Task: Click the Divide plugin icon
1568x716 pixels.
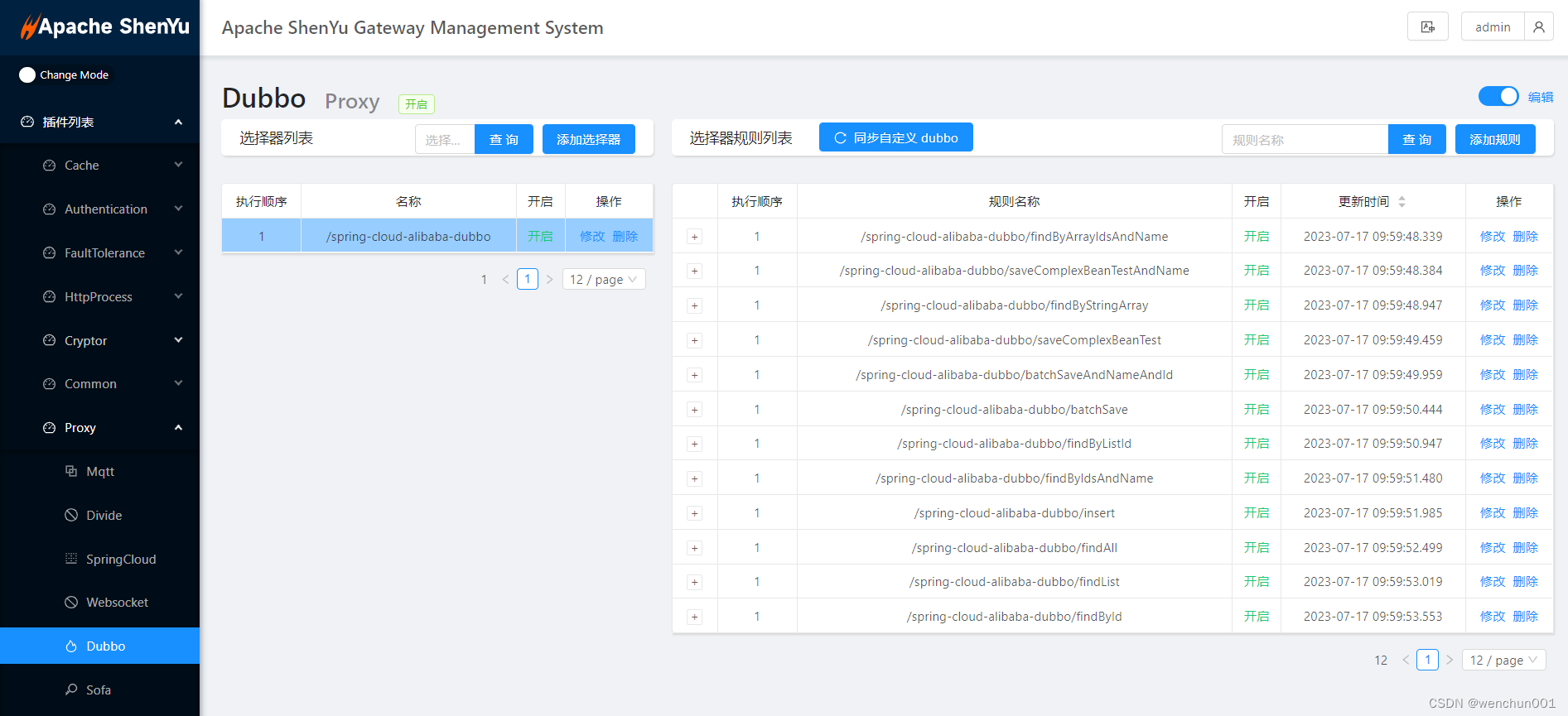Action: click(71, 515)
